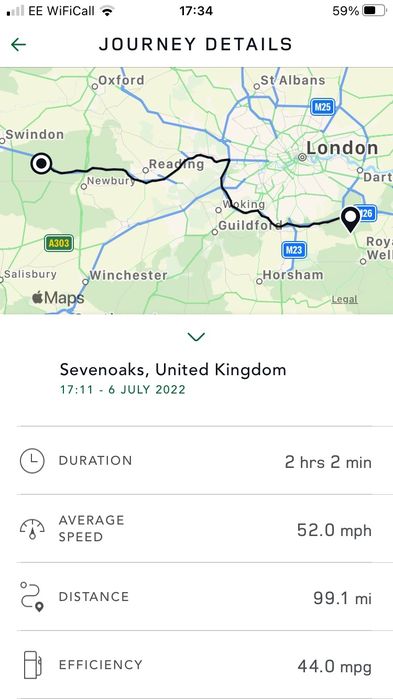Tap the Apple Maps logo
This screenshot has height=699, width=393.
coord(58,298)
